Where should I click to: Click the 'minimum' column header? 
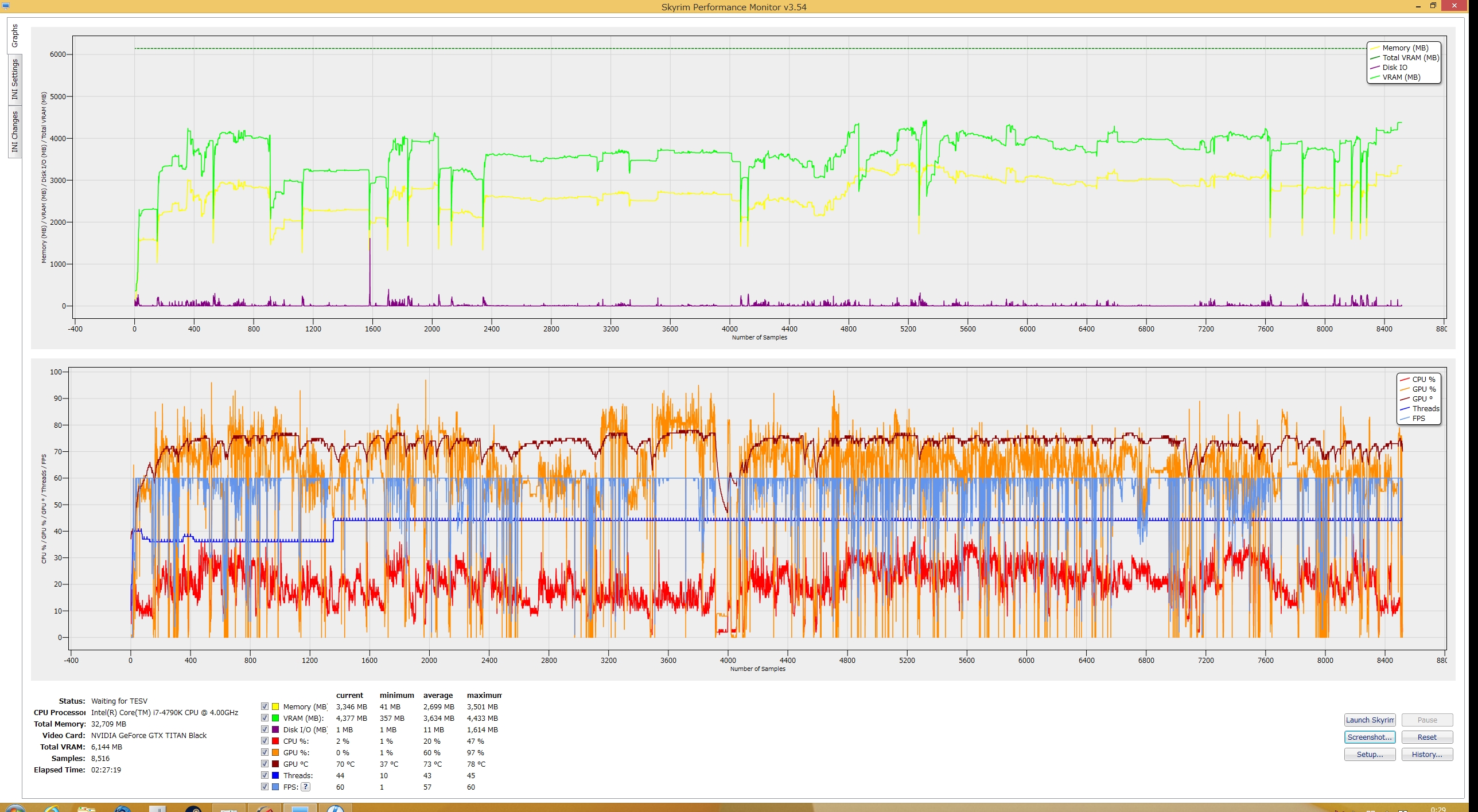click(396, 695)
